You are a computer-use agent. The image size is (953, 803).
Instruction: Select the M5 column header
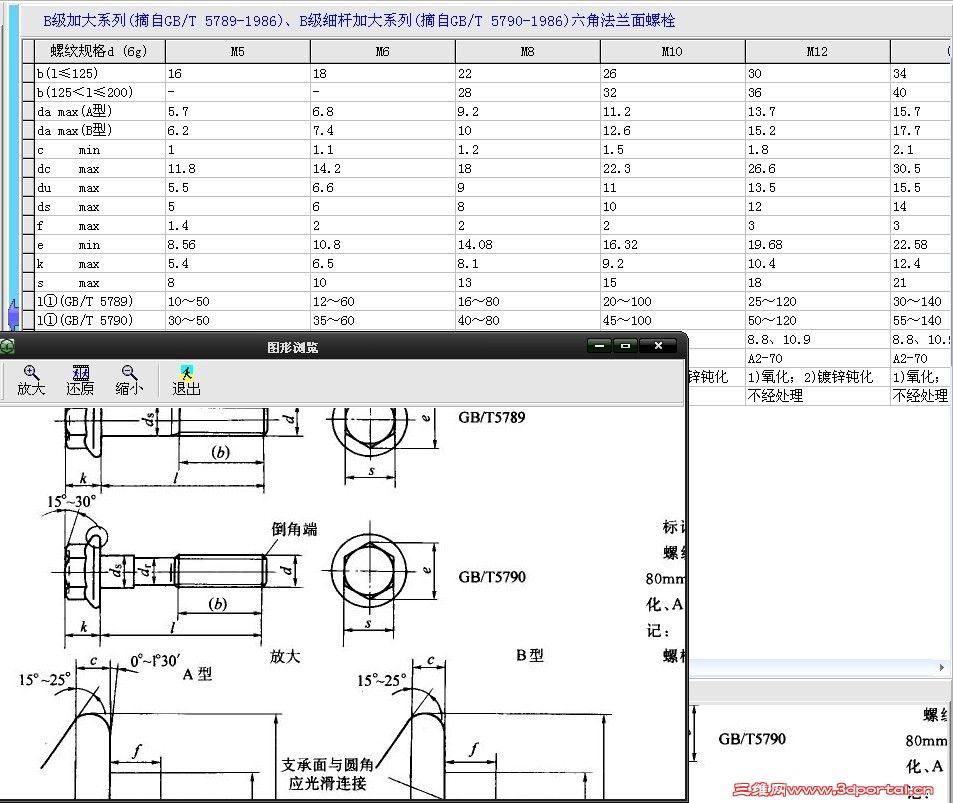[x=238, y=52]
